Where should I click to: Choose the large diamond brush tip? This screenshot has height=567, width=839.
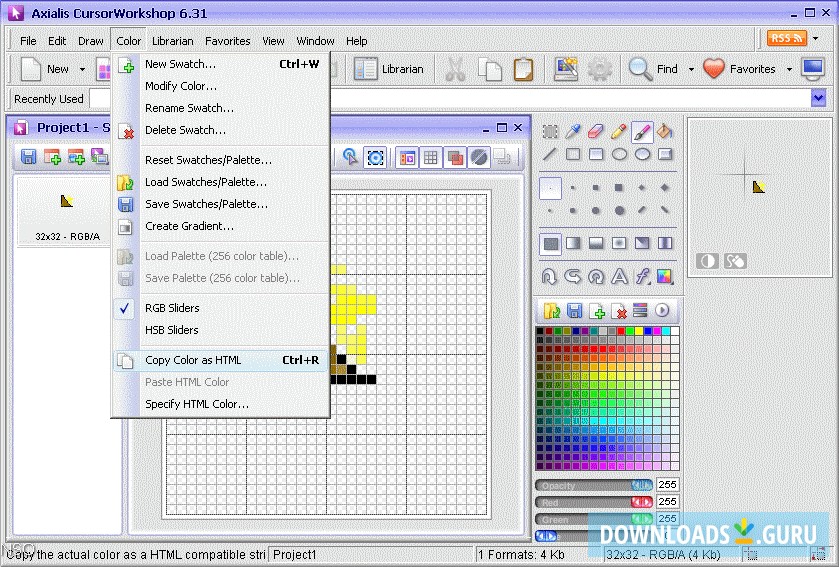(665, 188)
